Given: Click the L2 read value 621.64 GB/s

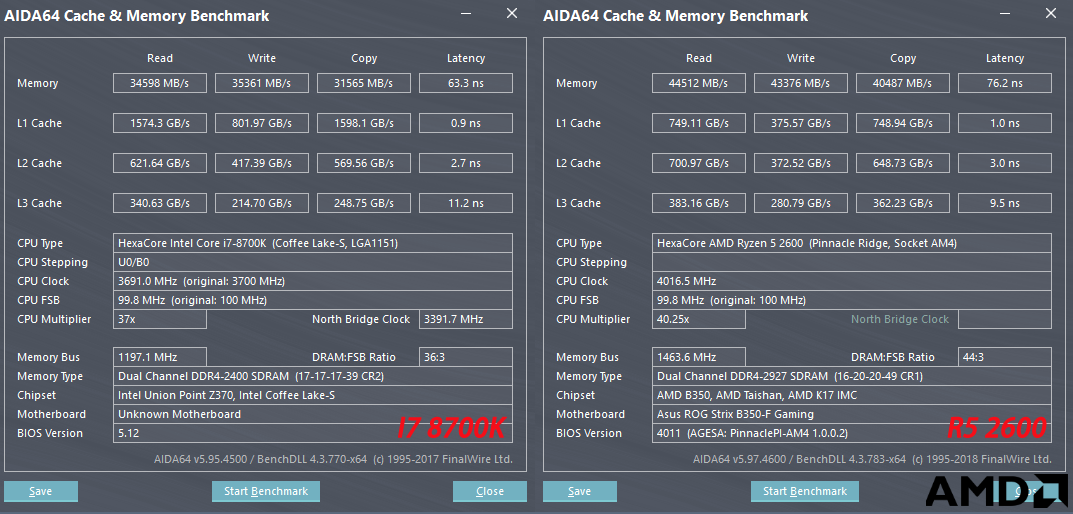Looking at the screenshot, I should point(159,163).
